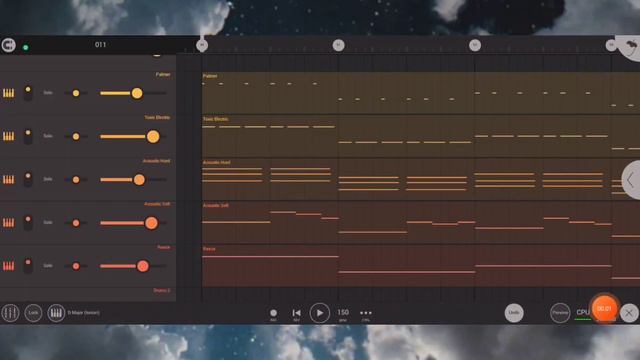640x360 pixels.
Task: Select the Toxic Electric clip in the playlist
Action: click(421, 136)
